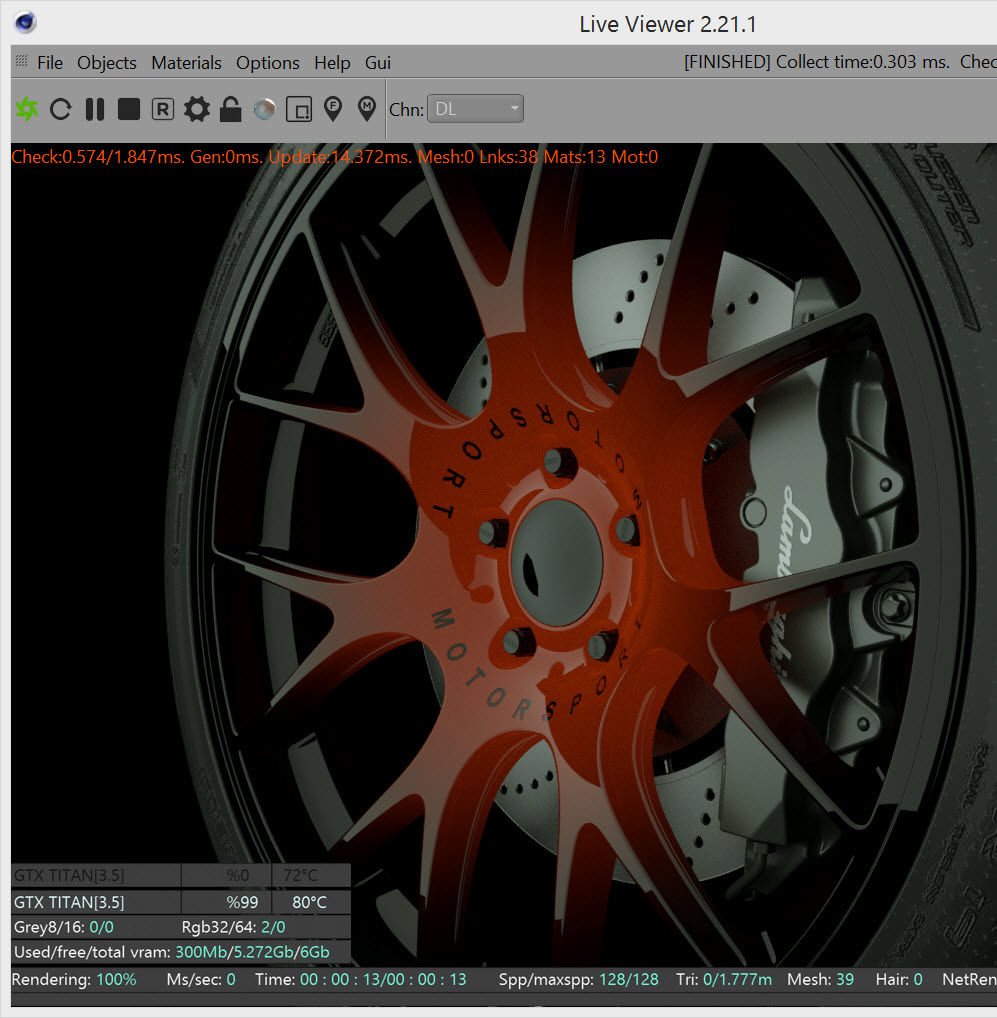Click the 'Spp/maxspp: 128/128' status text
This screenshot has width=997, height=1018.
click(578, 980)
